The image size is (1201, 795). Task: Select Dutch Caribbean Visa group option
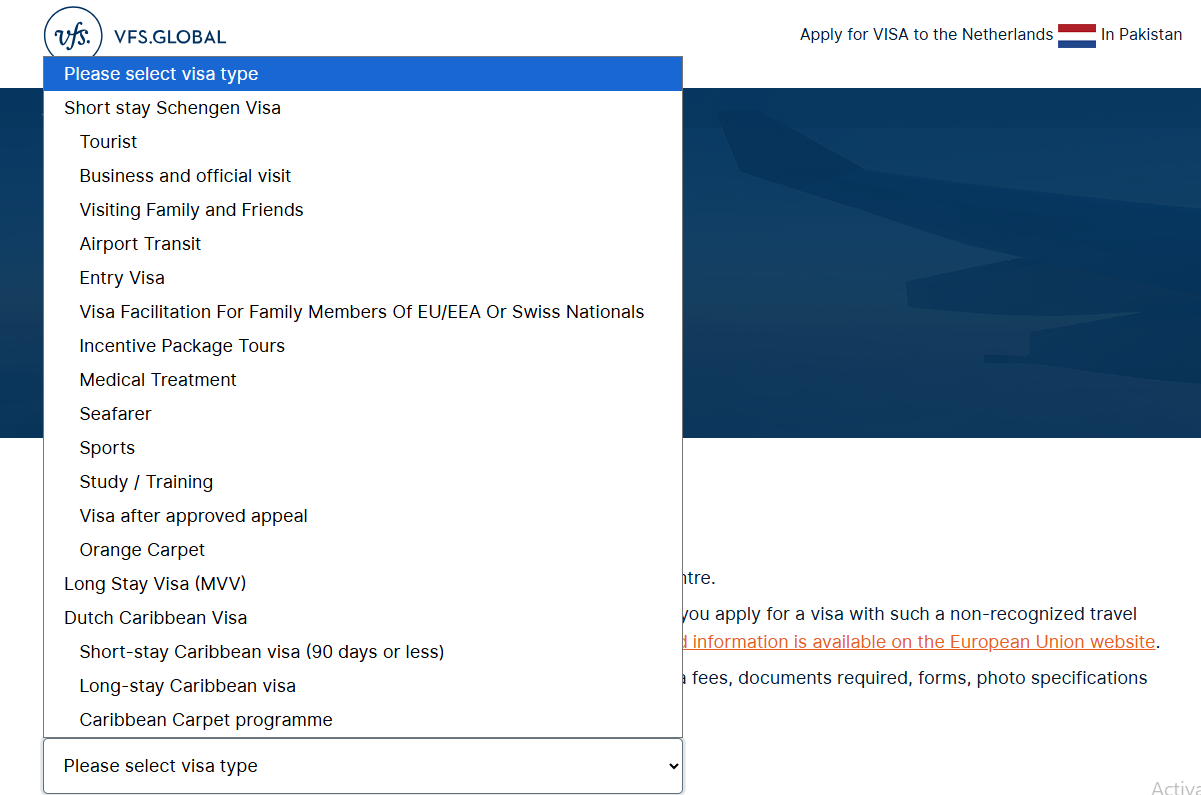pyautogui.click(x=363, y=618)
